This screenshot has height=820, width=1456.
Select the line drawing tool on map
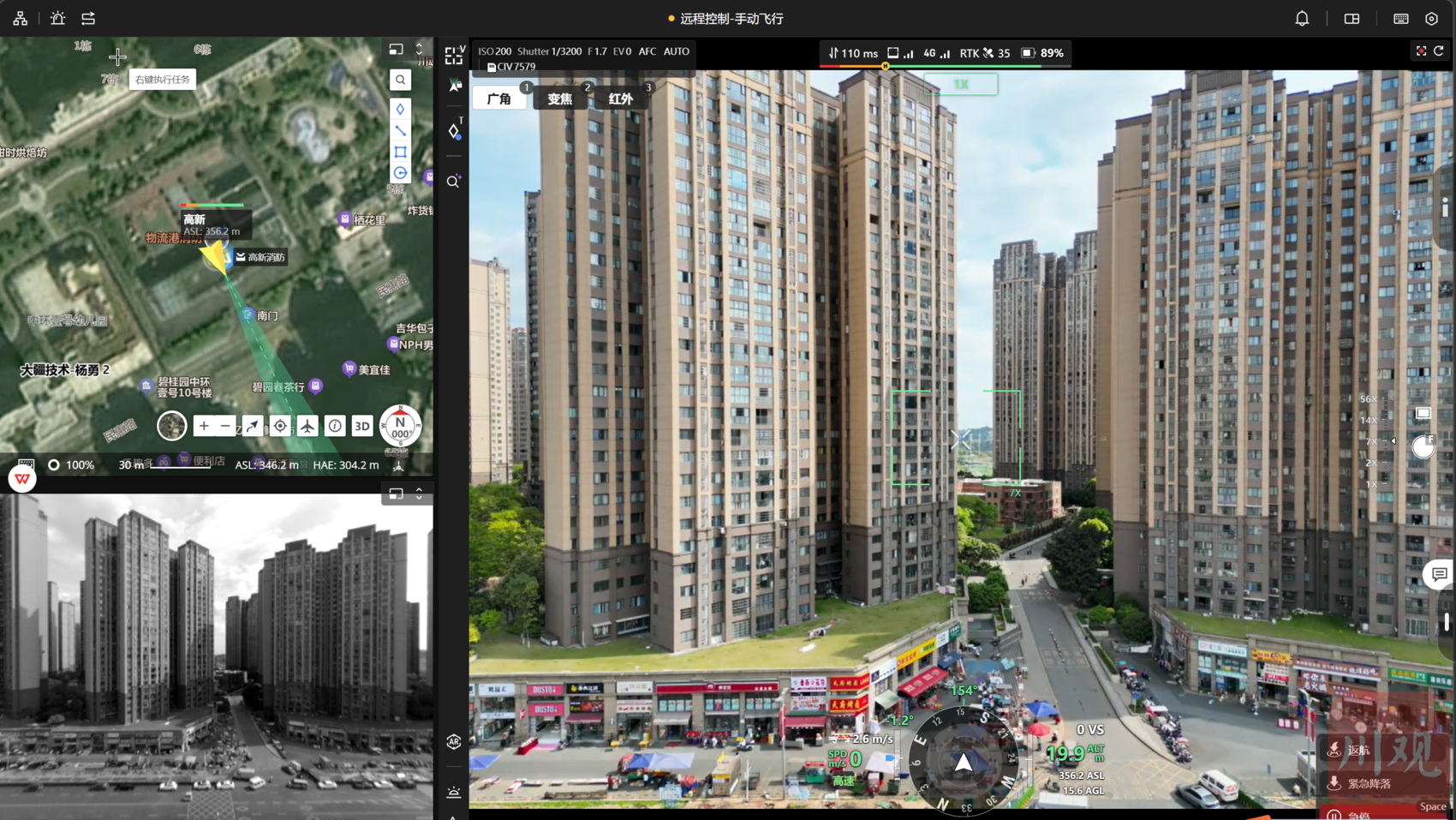tap(400, 131)
